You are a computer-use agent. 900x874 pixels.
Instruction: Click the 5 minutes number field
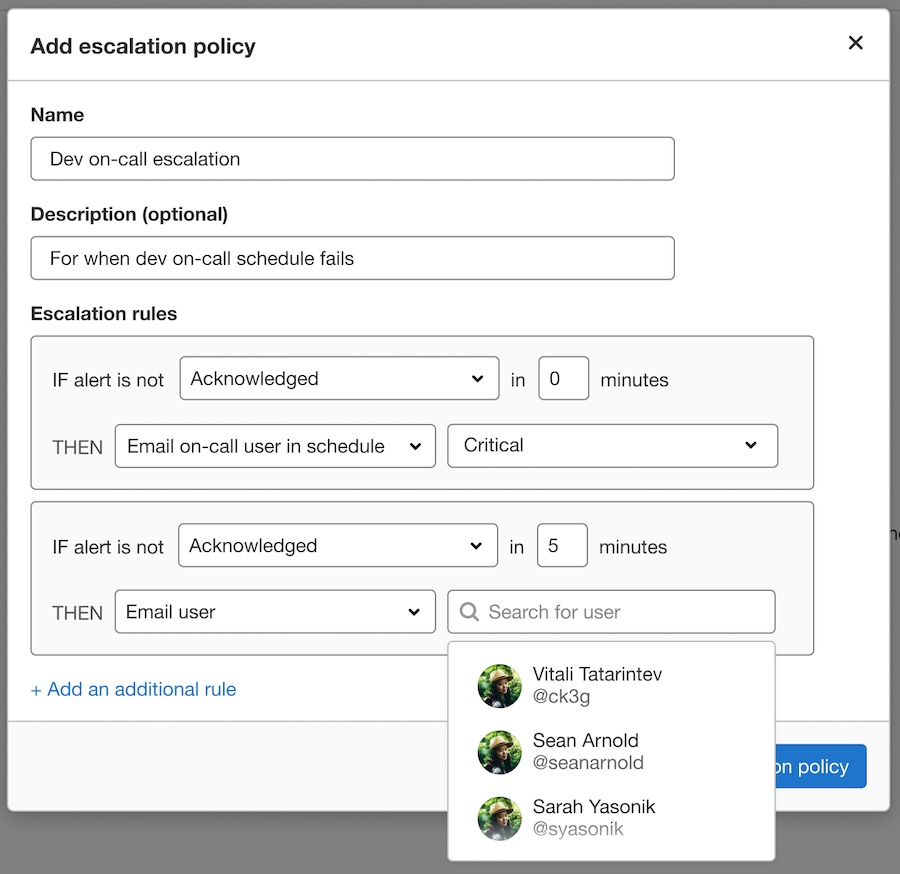[x=562, y=545]
